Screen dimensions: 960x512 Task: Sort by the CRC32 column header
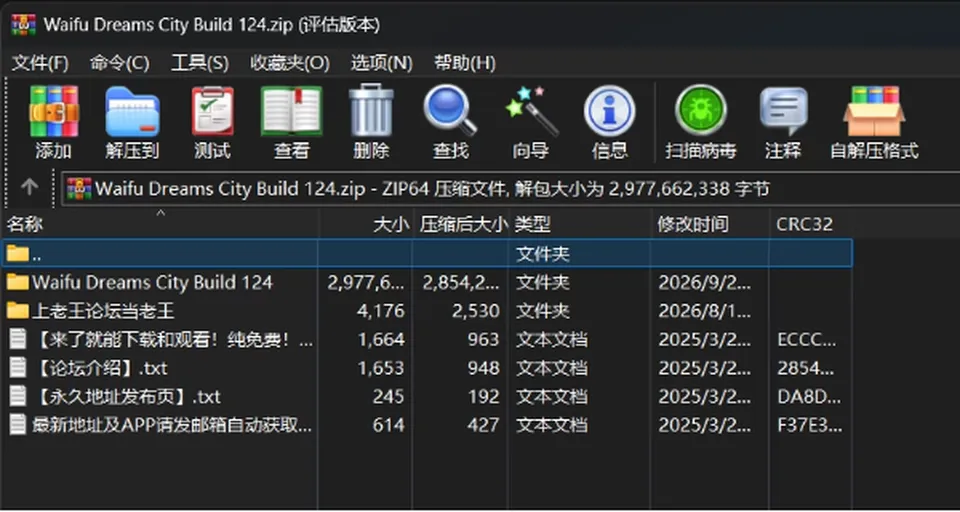click(x=811, y=225)
